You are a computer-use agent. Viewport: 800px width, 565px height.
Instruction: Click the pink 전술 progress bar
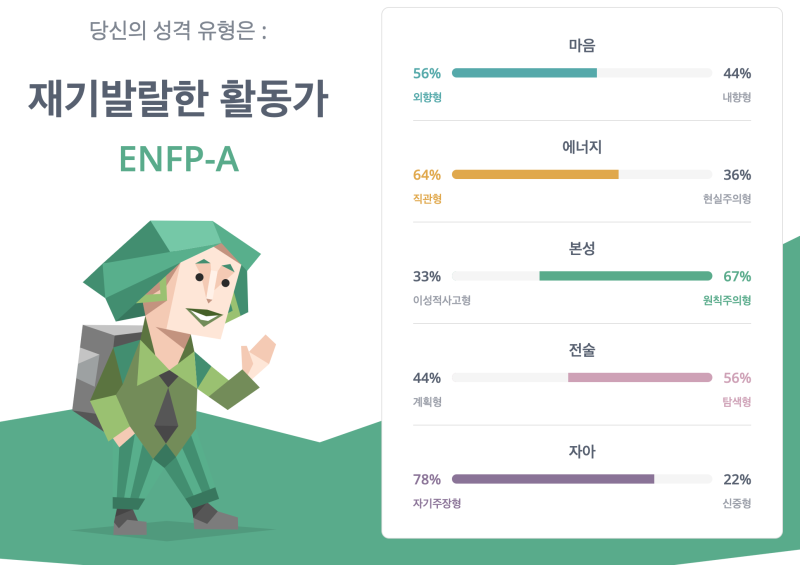pos(582,378)
